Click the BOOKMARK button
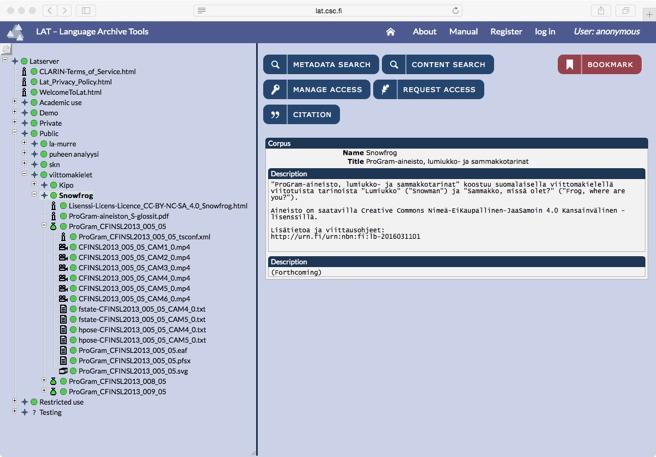Viewport: 656px width, 457px height. 600,64
